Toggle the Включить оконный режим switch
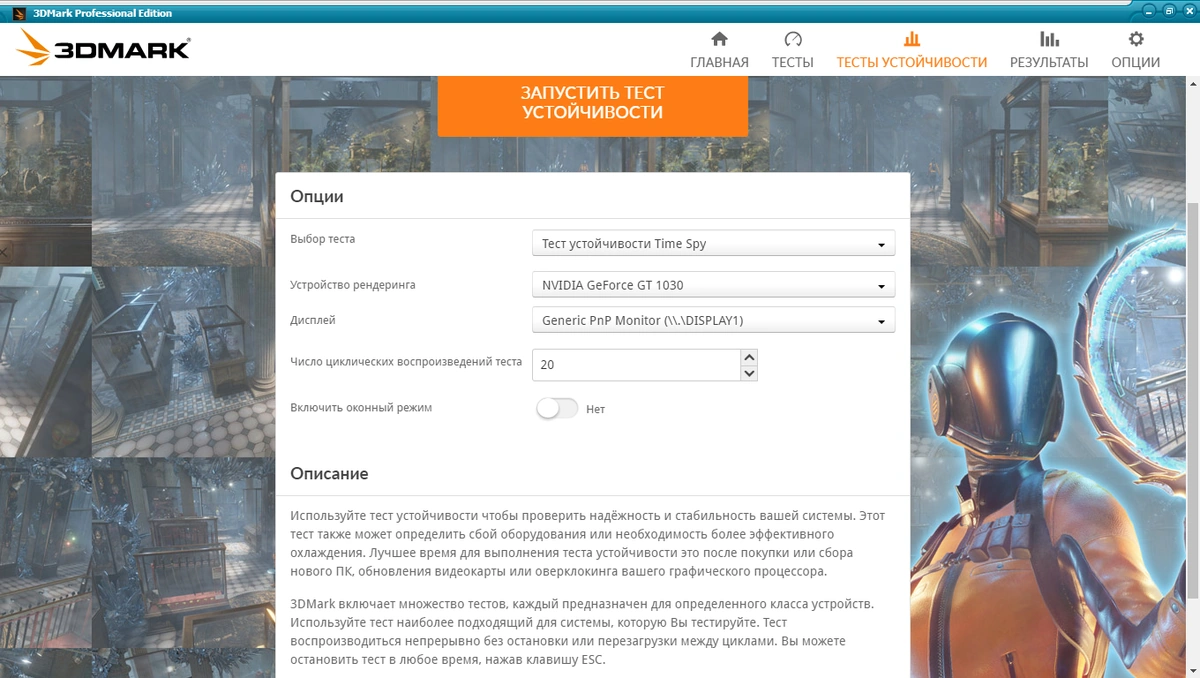Image resolution: width=1200 pixels, height=678 pixels. (557, 408)
